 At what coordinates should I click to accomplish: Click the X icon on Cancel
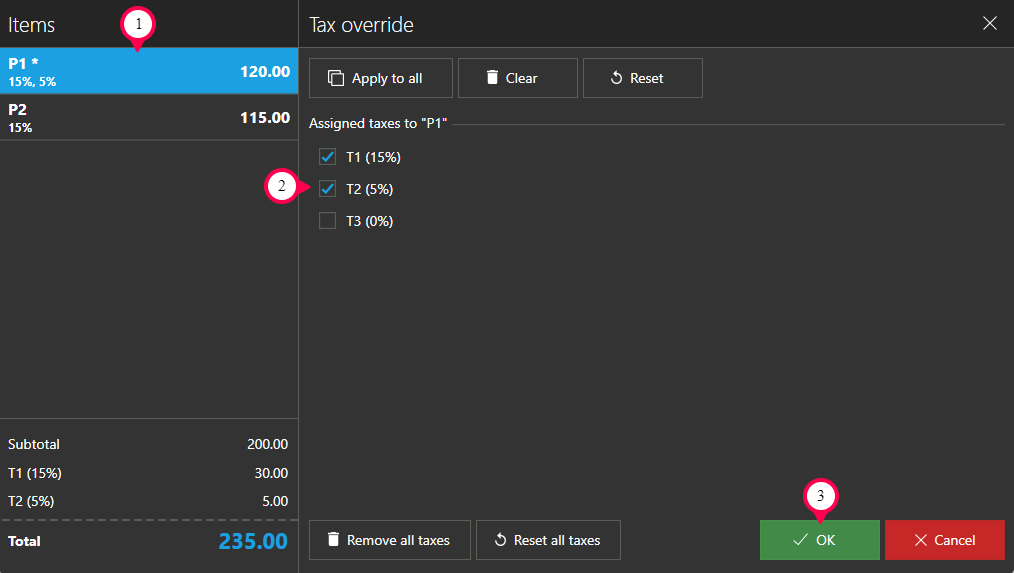[x=921, y=540]
